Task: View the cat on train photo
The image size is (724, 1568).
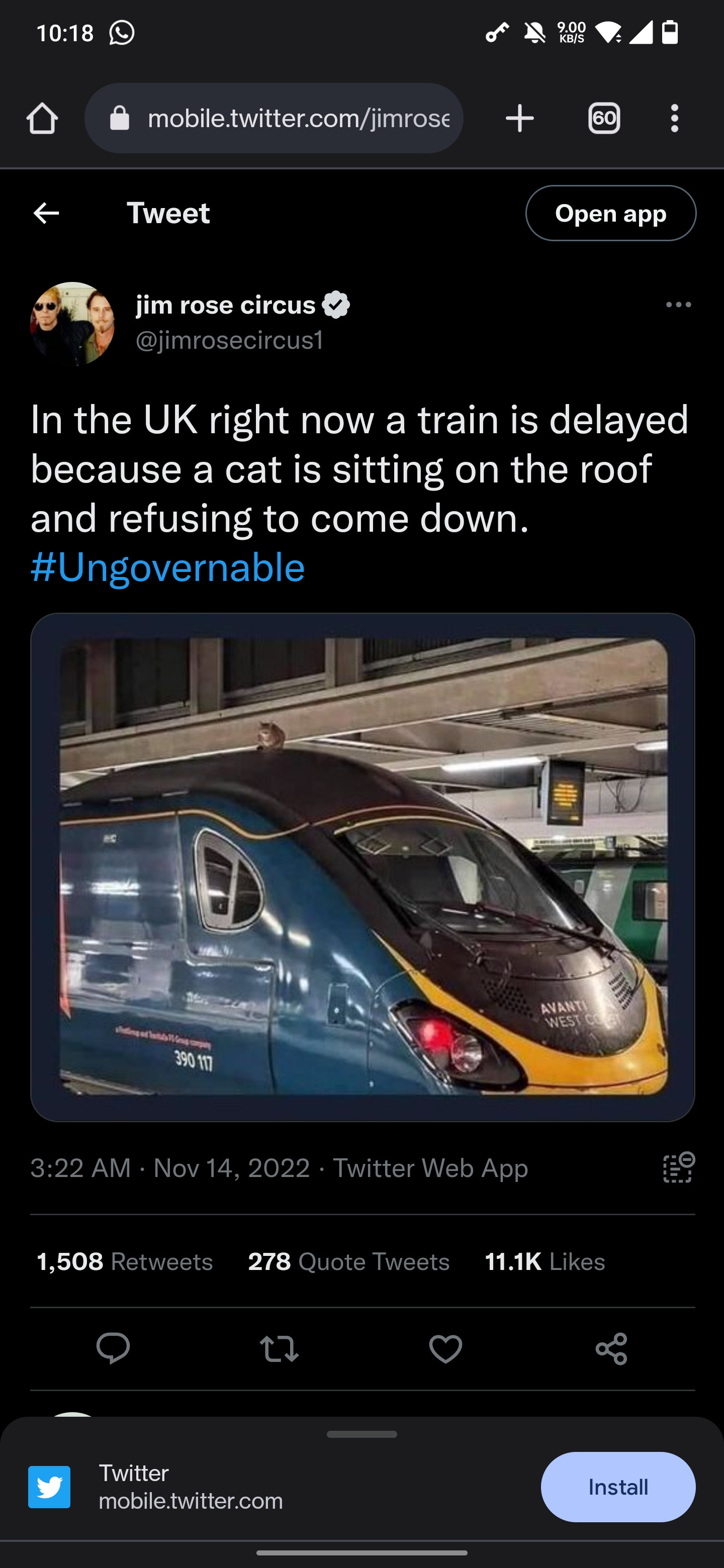Action: [363, 867]
